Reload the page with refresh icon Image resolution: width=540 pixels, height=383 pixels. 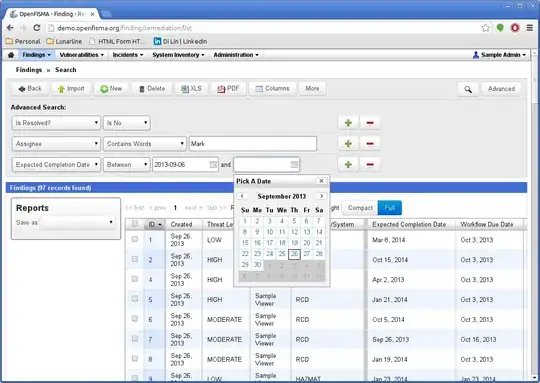click(37, 28)
